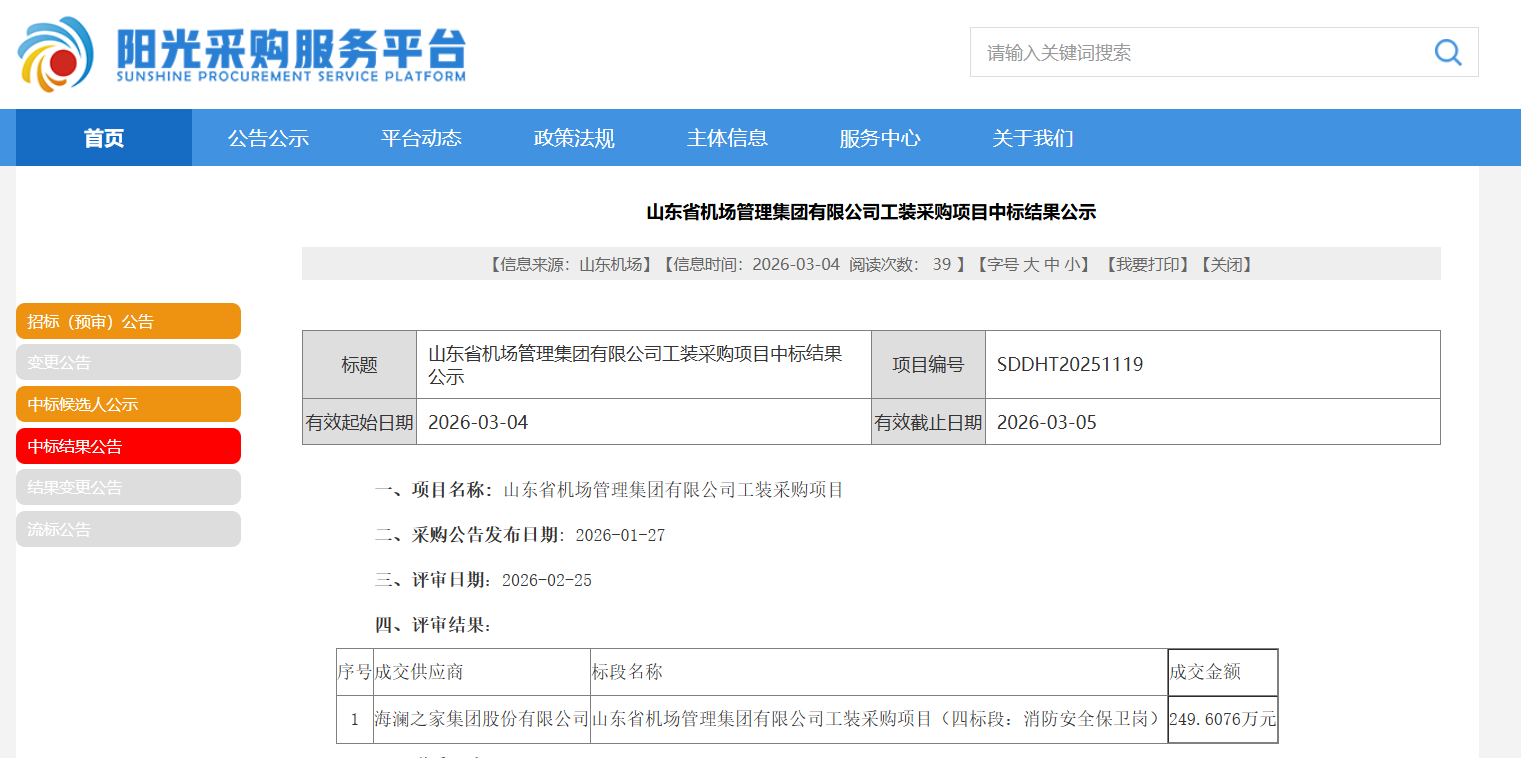Click the 流标公告 sidebar button

pyautogui.click(x=128, y=529)
